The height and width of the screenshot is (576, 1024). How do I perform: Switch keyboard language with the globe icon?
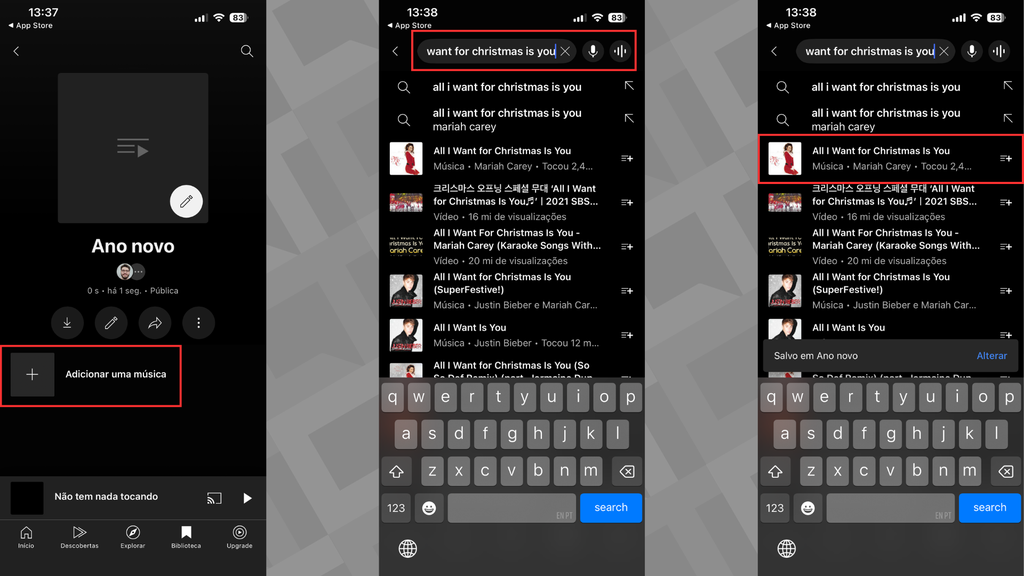pyautogui.click(x=407, y=548)
